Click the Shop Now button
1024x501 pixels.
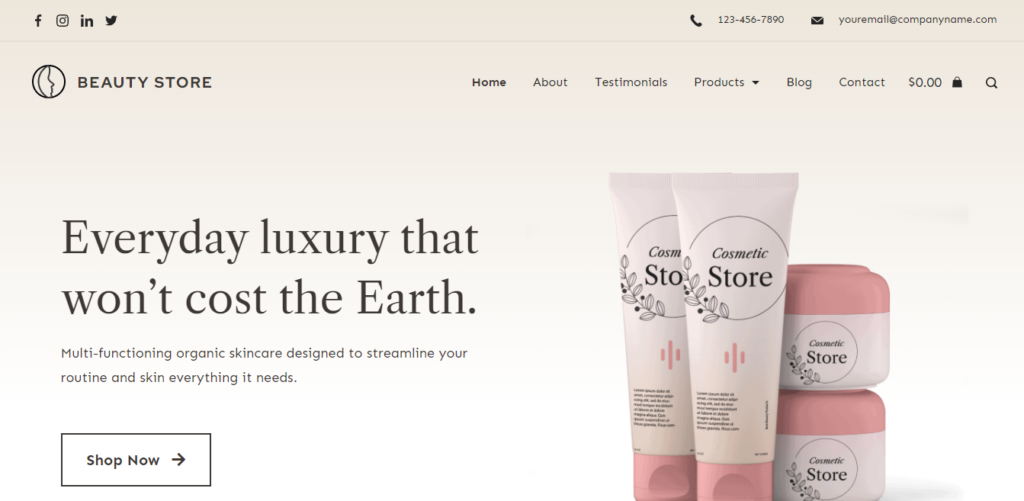click(136, 460)
